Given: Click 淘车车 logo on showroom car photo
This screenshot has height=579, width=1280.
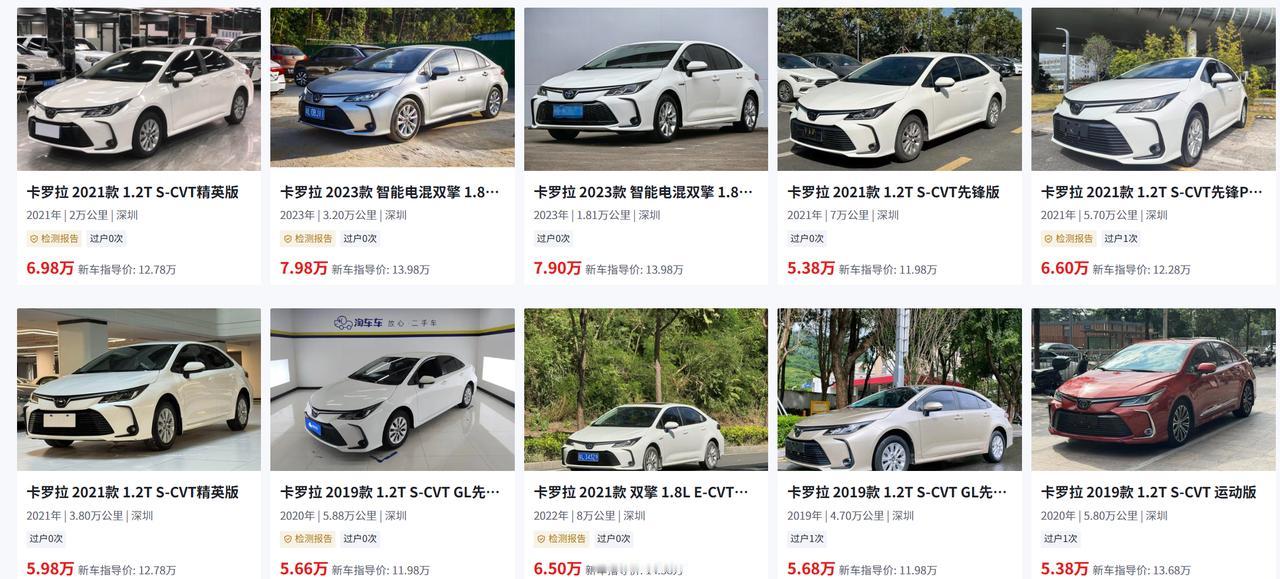Looking at the screenshot, I should pyautogui.click(x=356, y=322).
